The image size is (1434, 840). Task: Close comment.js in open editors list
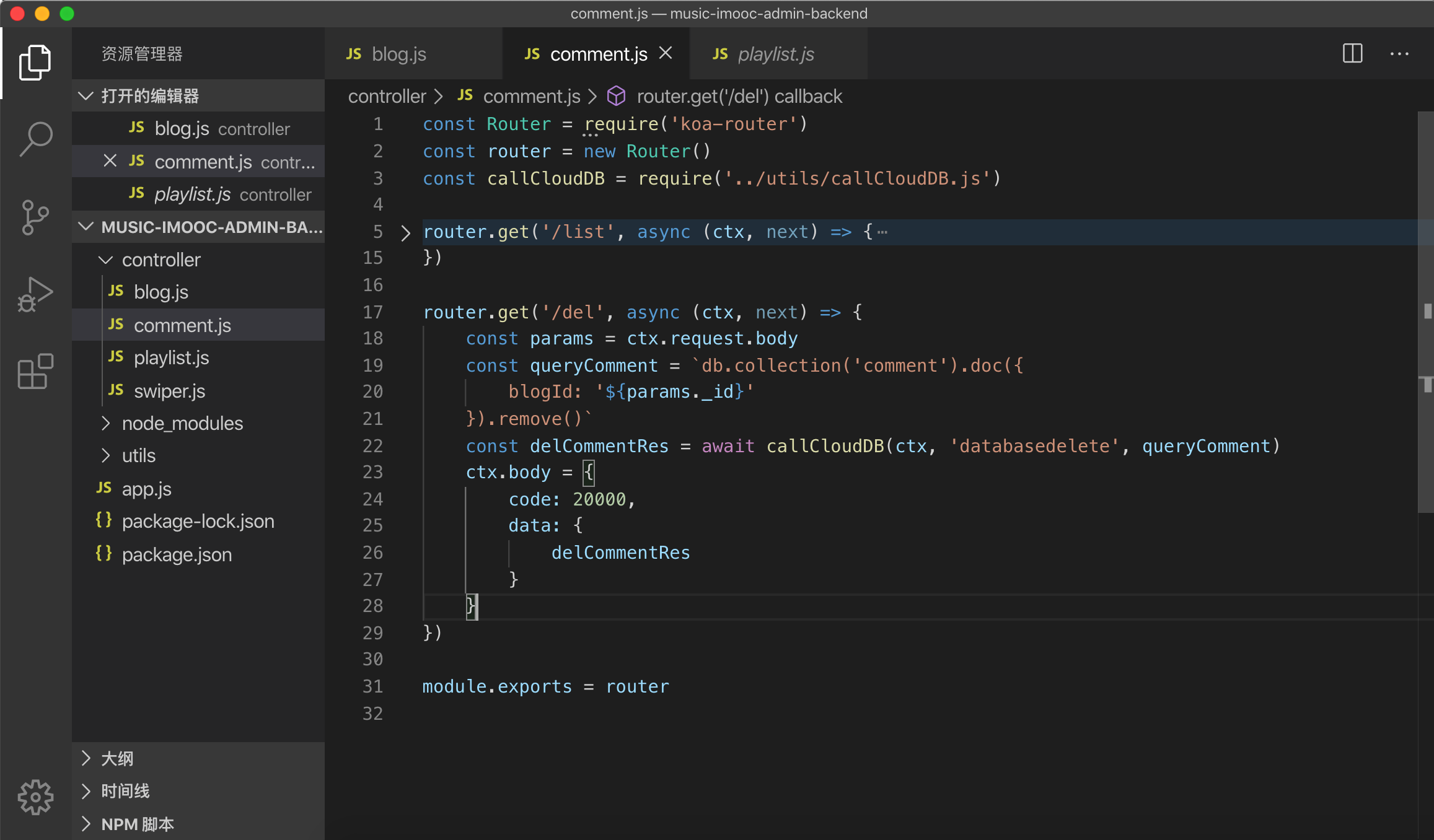[x=110, y=161]
